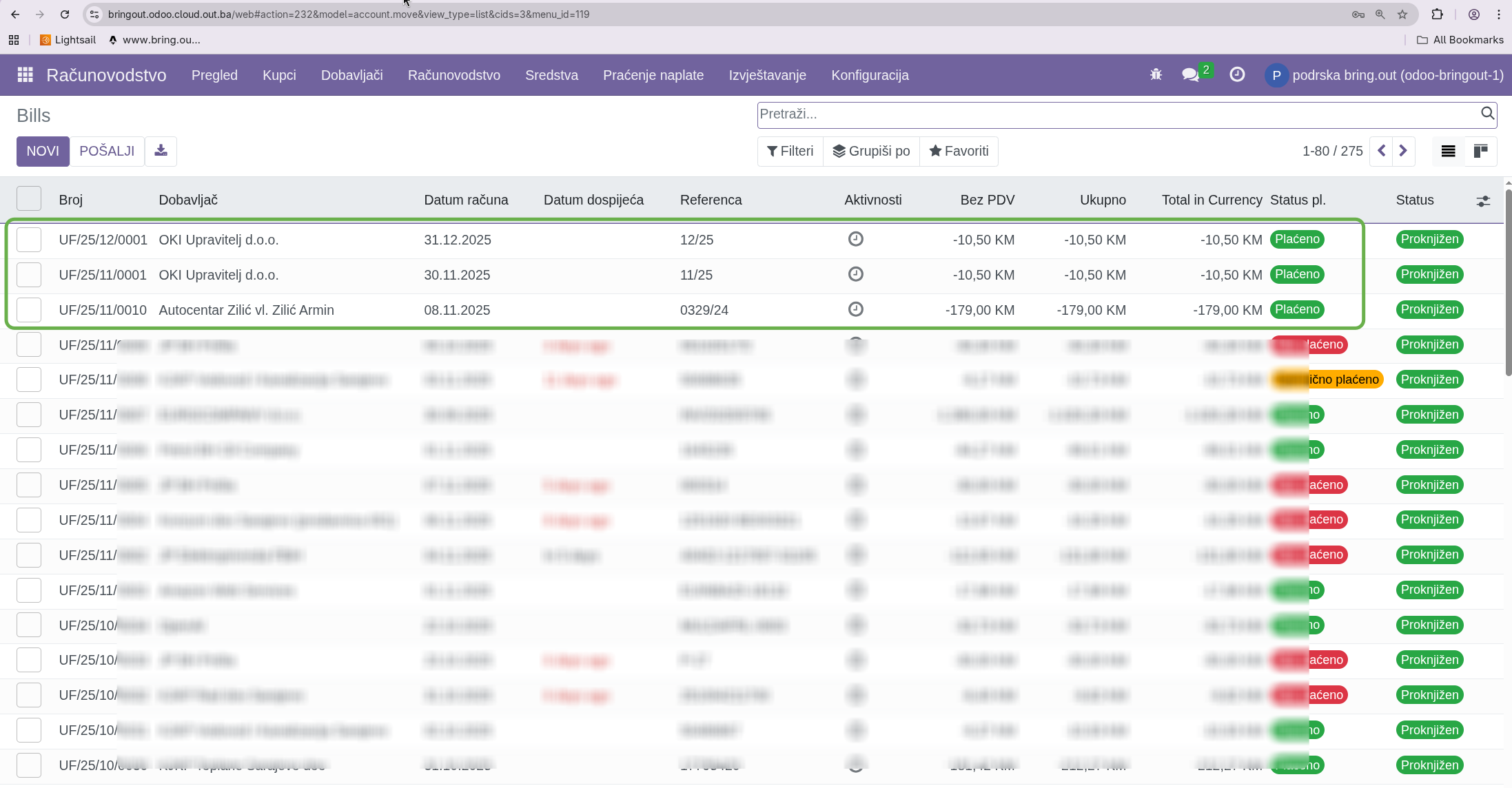Check the Autocentar Zilić bill row

(x=29, y=310)
